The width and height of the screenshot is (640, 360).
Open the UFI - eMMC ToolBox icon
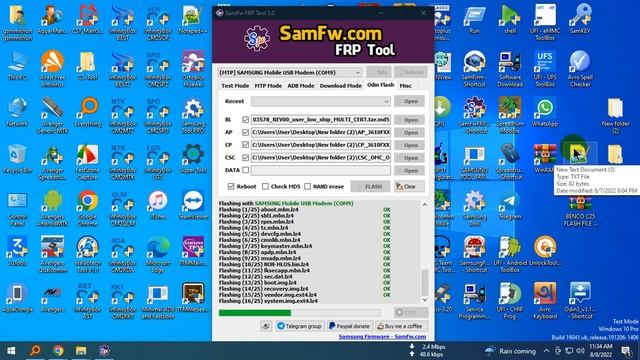[x=545, y=22]
